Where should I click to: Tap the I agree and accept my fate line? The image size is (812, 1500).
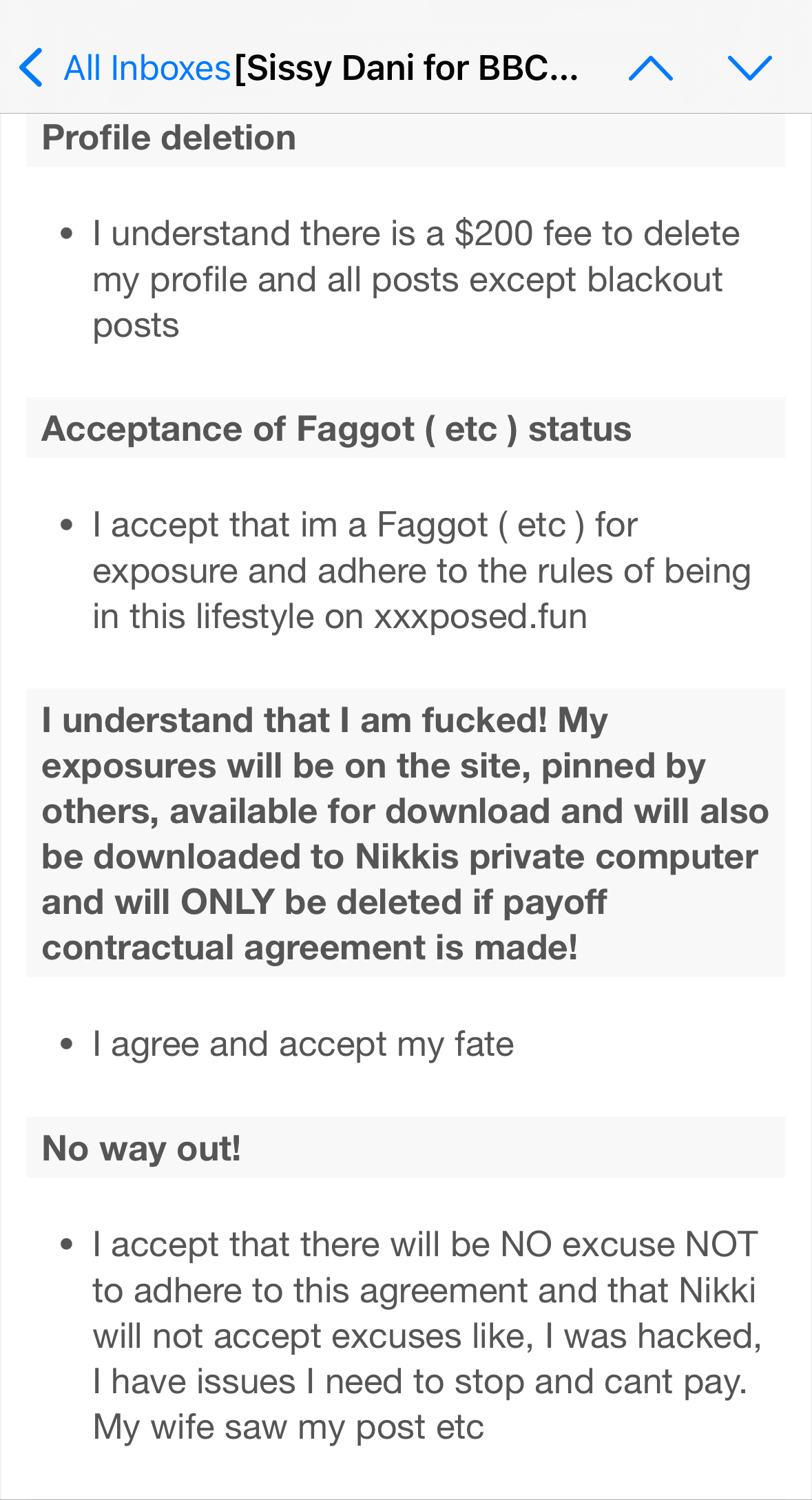303,1043
